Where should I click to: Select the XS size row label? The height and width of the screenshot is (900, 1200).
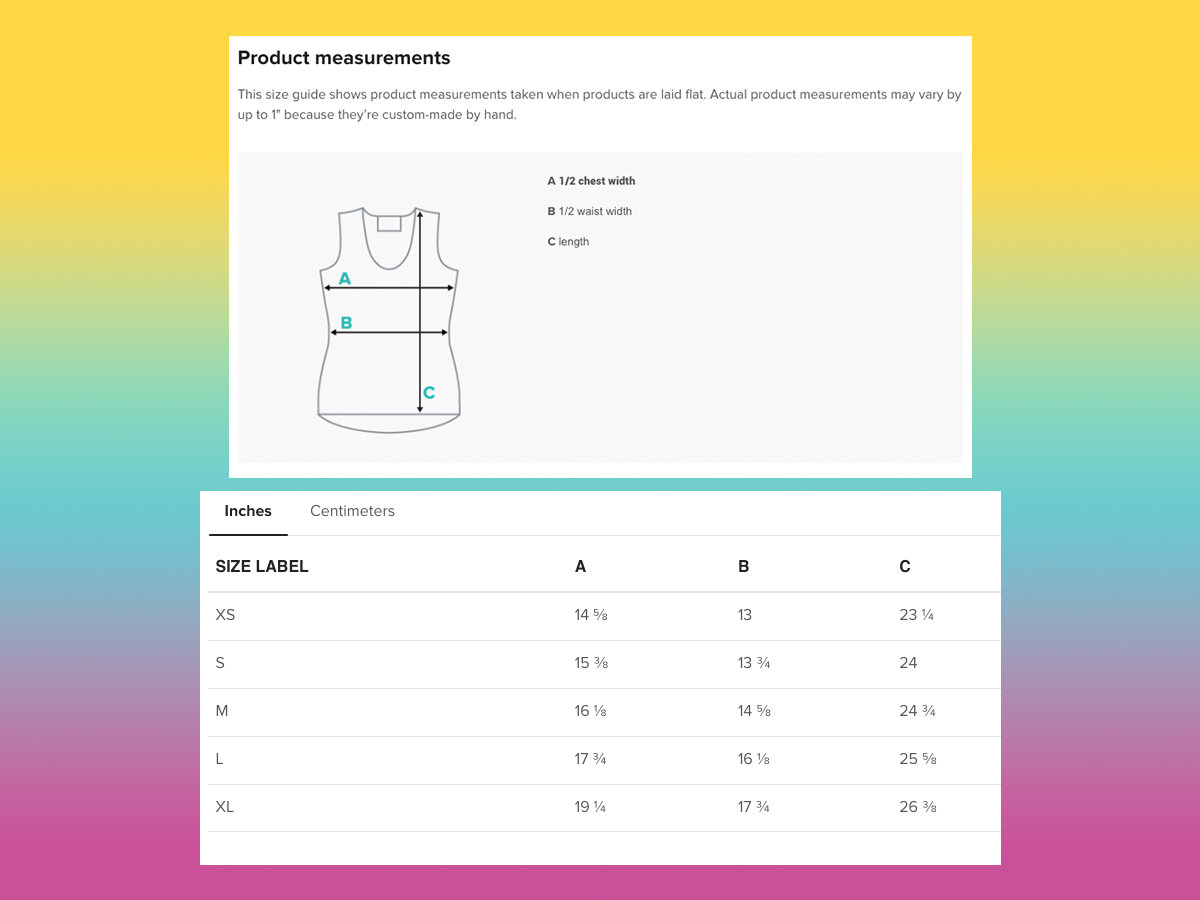[225, 615]
